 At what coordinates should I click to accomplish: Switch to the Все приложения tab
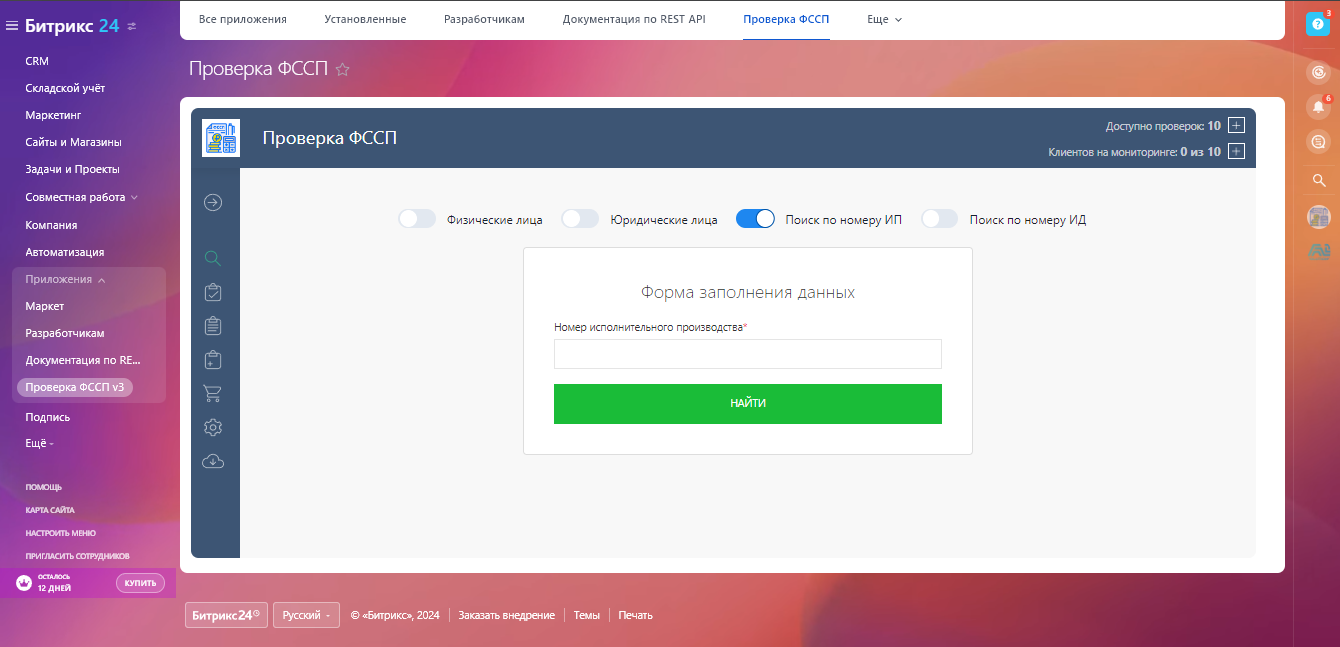[x=243, y=19]
